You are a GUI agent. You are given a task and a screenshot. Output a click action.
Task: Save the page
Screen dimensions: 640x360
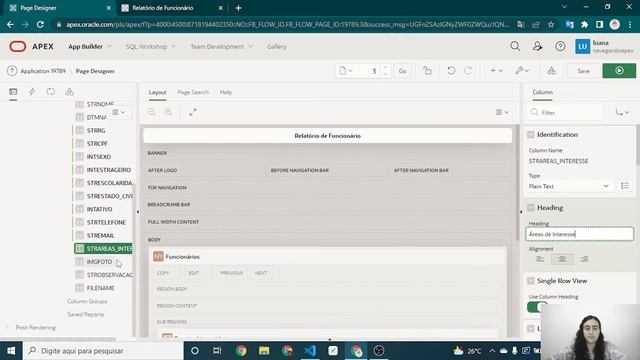tap(583, 71)
